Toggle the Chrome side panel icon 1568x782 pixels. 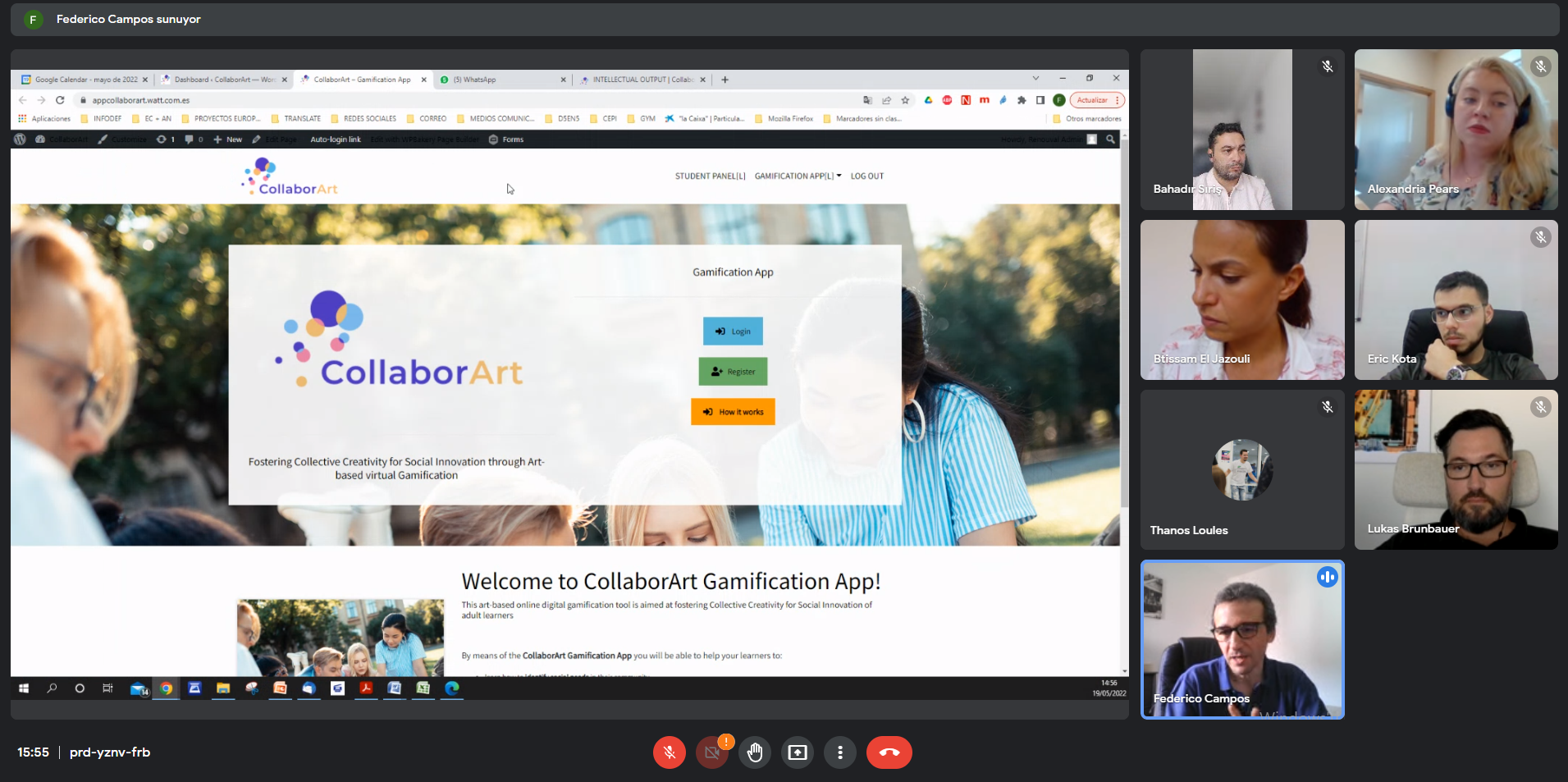tap(1040, 100)
